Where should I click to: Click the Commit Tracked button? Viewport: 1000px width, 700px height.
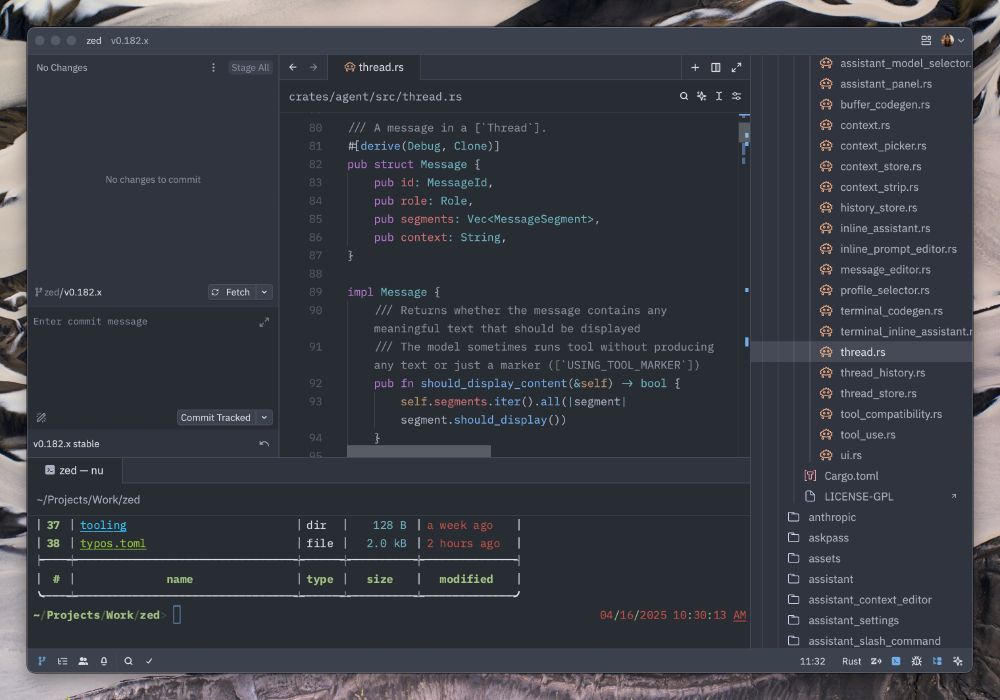click(x=216, y=418)
